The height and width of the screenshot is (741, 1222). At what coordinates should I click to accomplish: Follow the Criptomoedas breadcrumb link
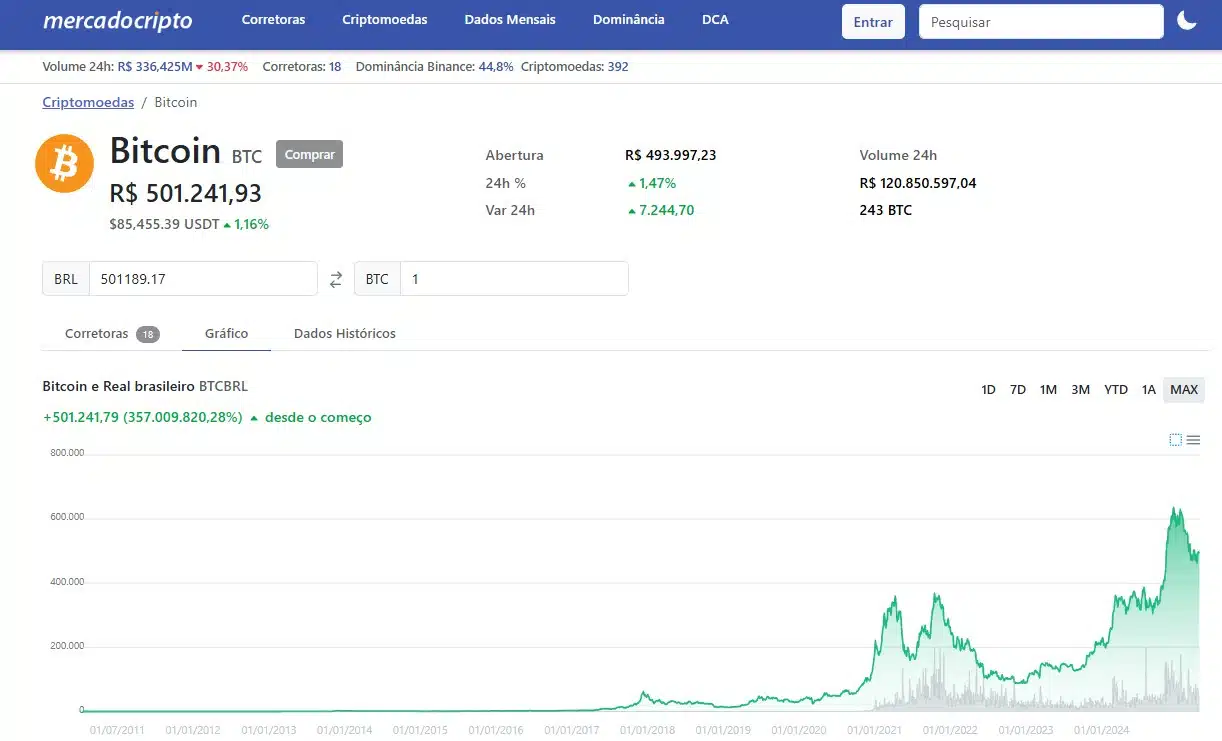click(x=88, y=102)
